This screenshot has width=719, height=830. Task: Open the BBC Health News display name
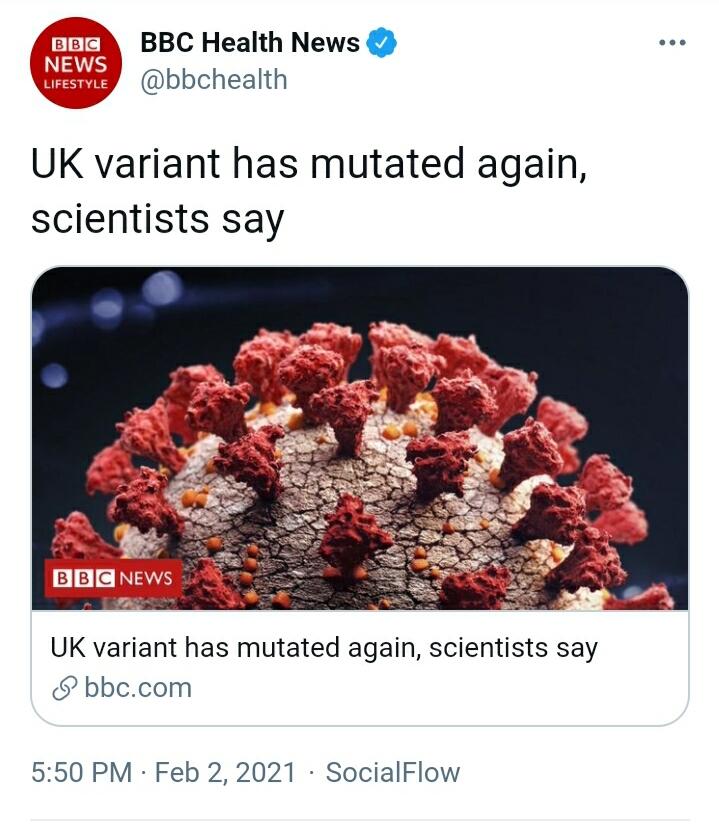click(249, 43)
